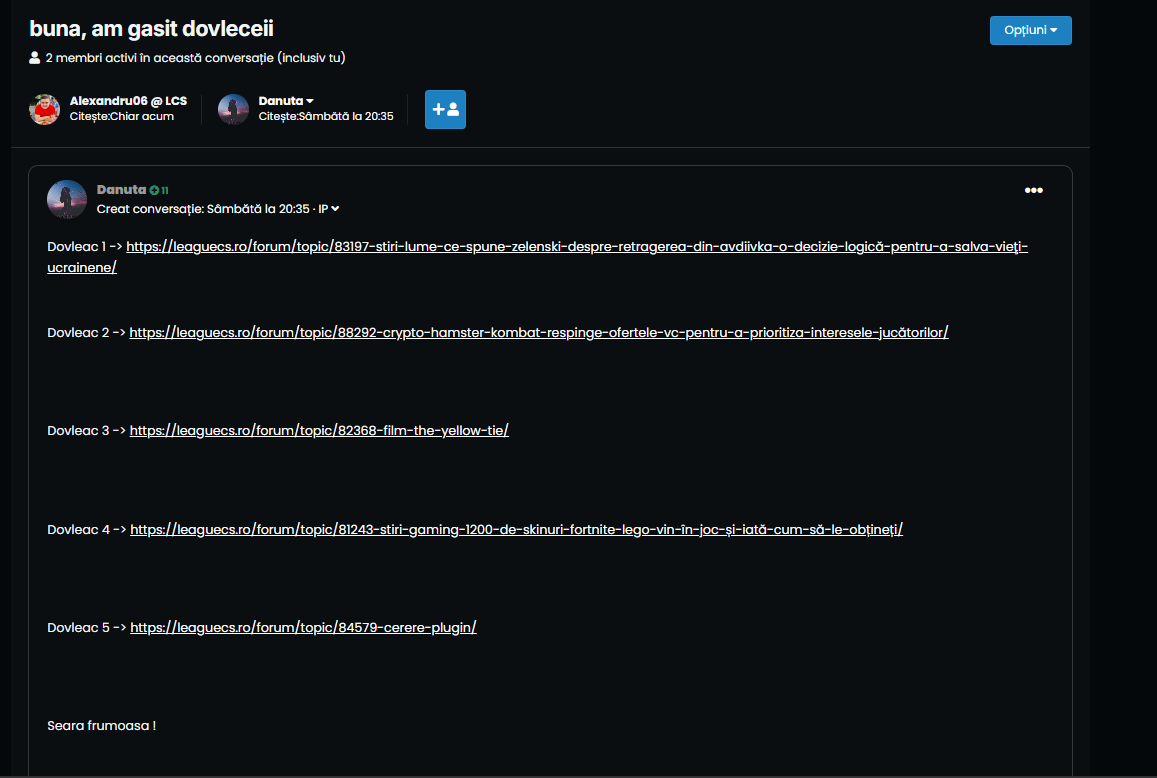Open the Dovleac 1 zelenski topic link
Viewport: 1157px width, 778px height.
(537, 257)
